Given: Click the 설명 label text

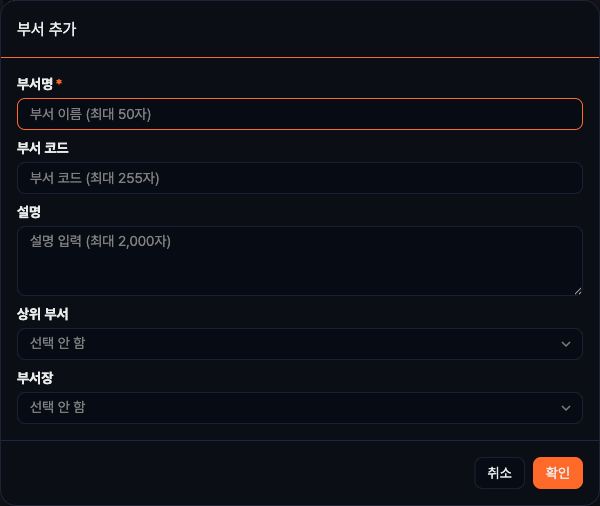Looking at the screenshot, I should [x=29, y=211].
